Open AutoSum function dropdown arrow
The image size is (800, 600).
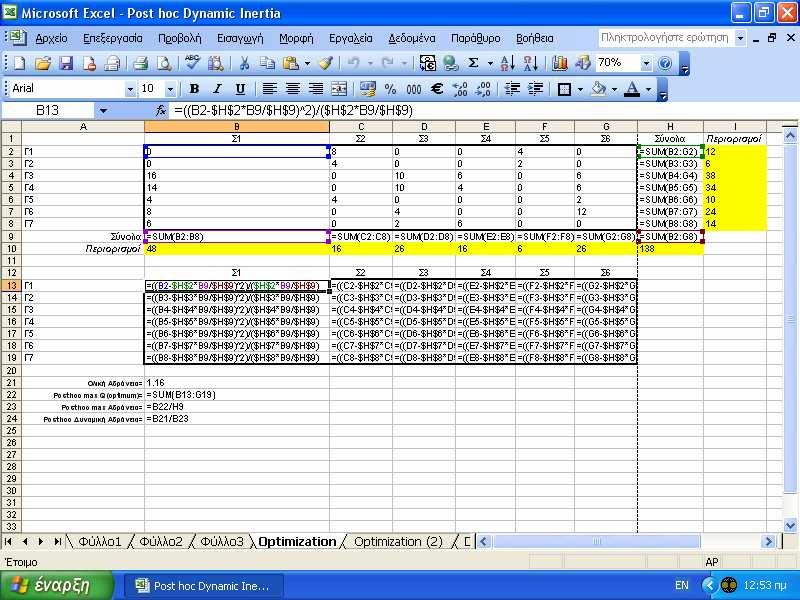point(490,63)
